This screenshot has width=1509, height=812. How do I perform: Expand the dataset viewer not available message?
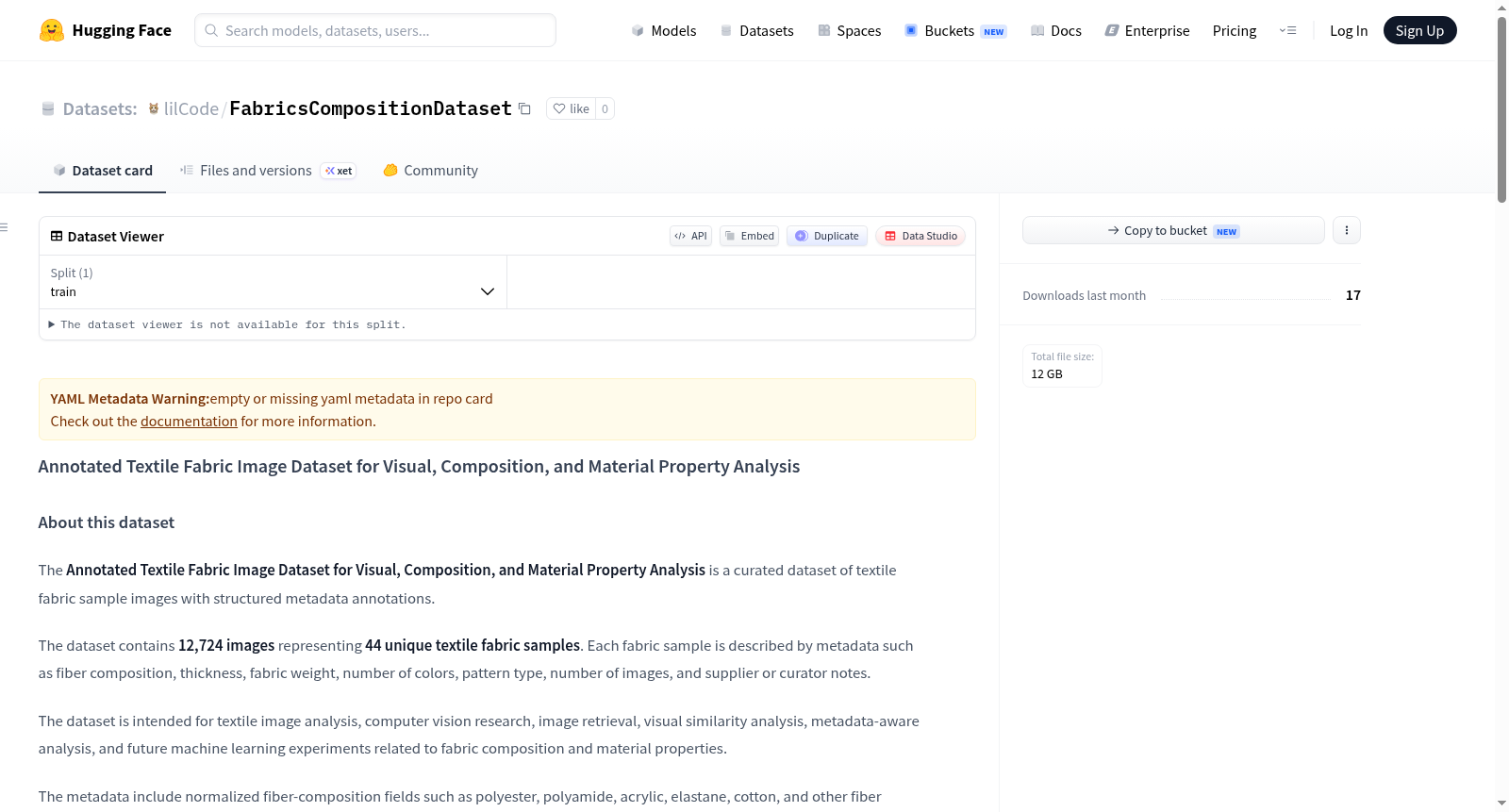click(227, 324)
